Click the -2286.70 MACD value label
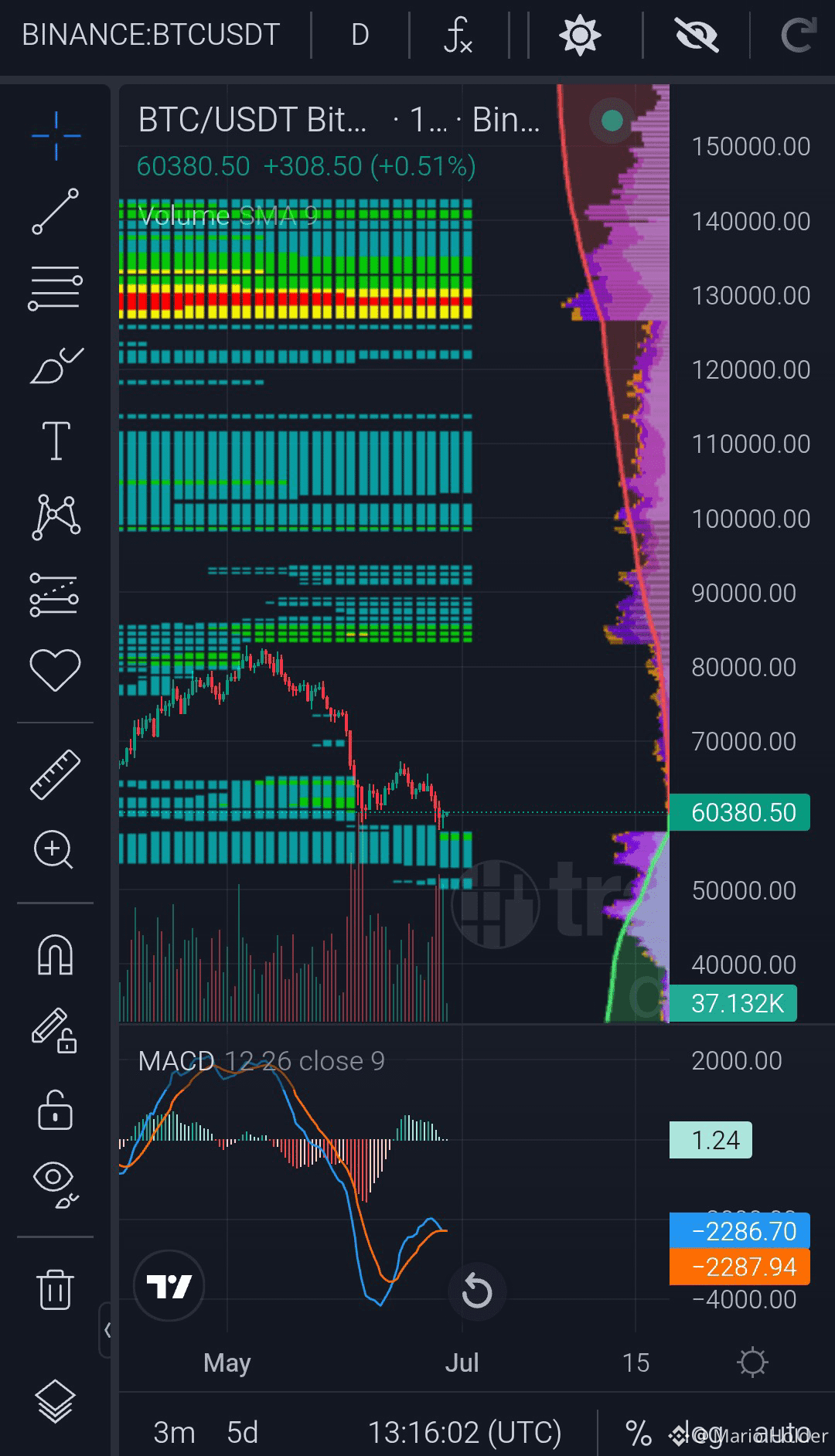Screen dimensions: 835x1456 click(740, 1231)
